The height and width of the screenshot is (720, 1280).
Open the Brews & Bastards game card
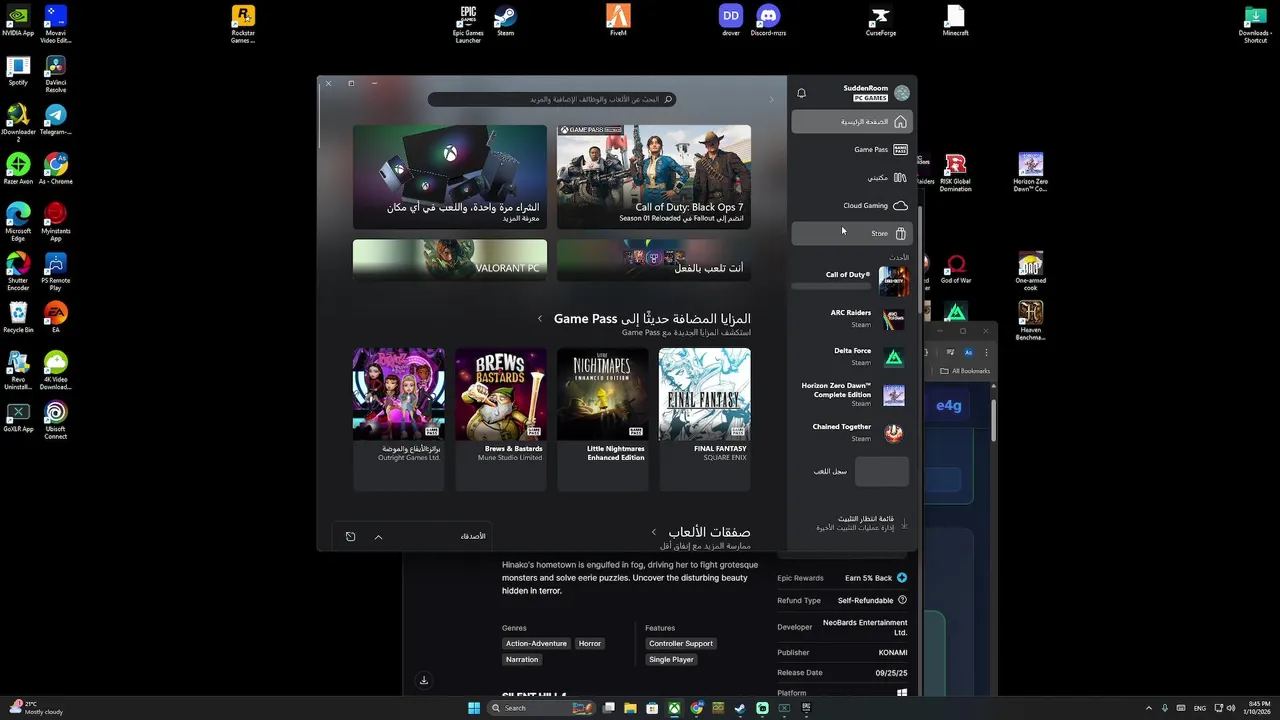(501, 419)
